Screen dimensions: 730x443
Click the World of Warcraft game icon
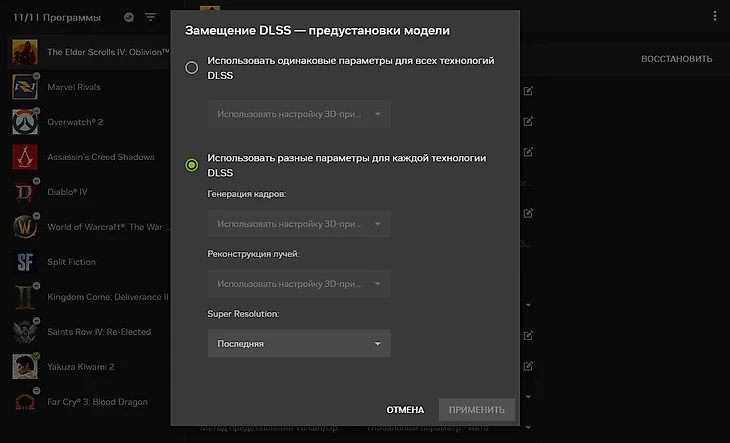click(x=25, y=227)
